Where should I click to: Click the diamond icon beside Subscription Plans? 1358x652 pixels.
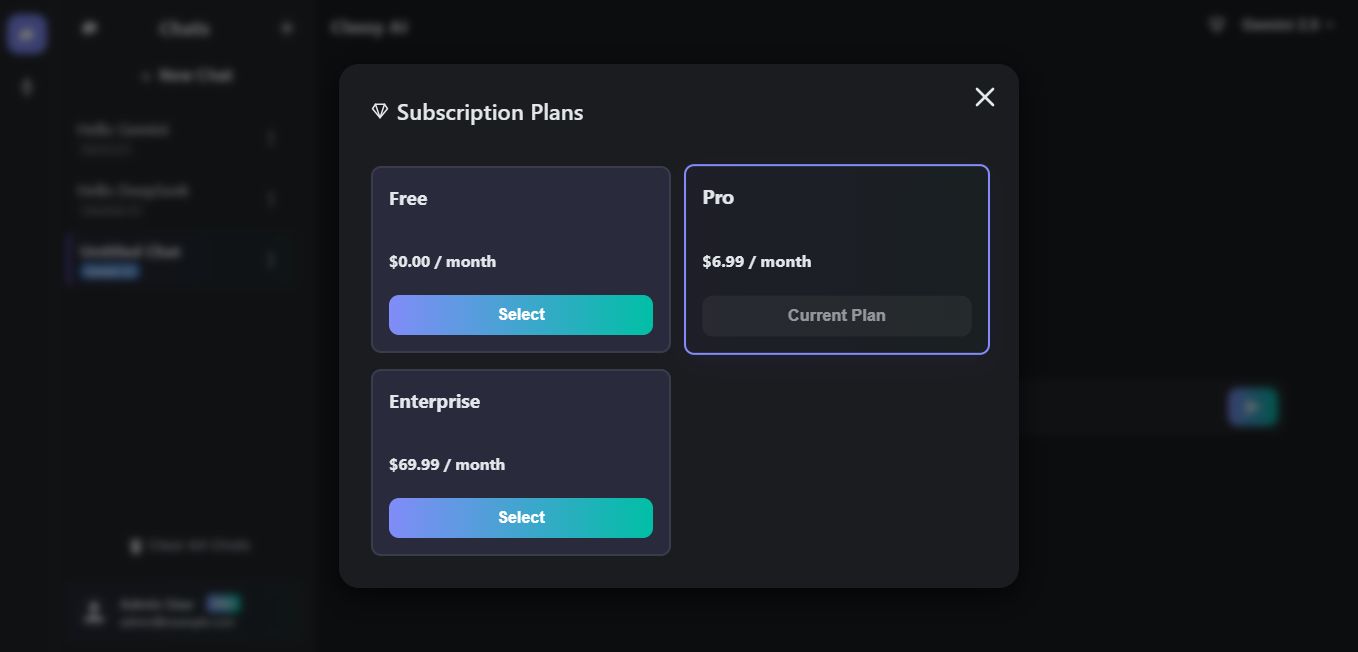click(380, 112)
